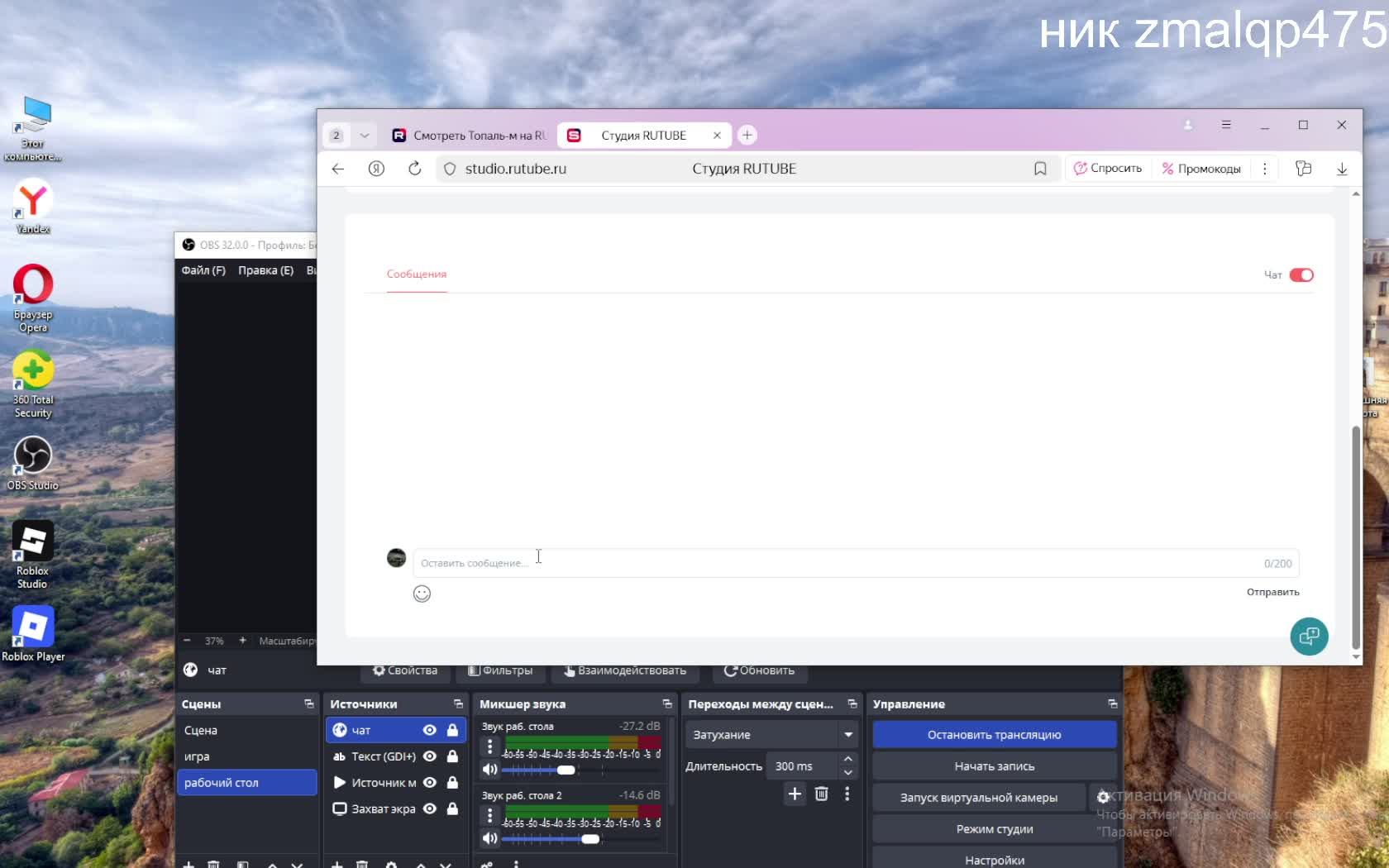
Task: Toggle lock on Источник м source
Action: tap(452, 783)
